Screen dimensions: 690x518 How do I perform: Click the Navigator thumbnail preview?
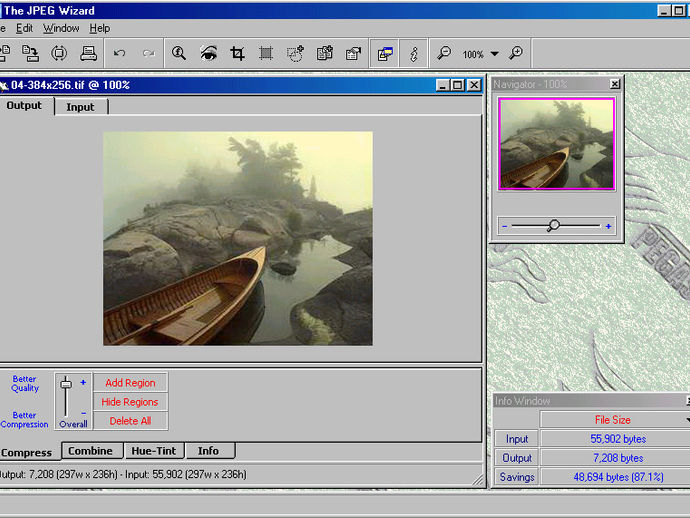pos(556,144)
